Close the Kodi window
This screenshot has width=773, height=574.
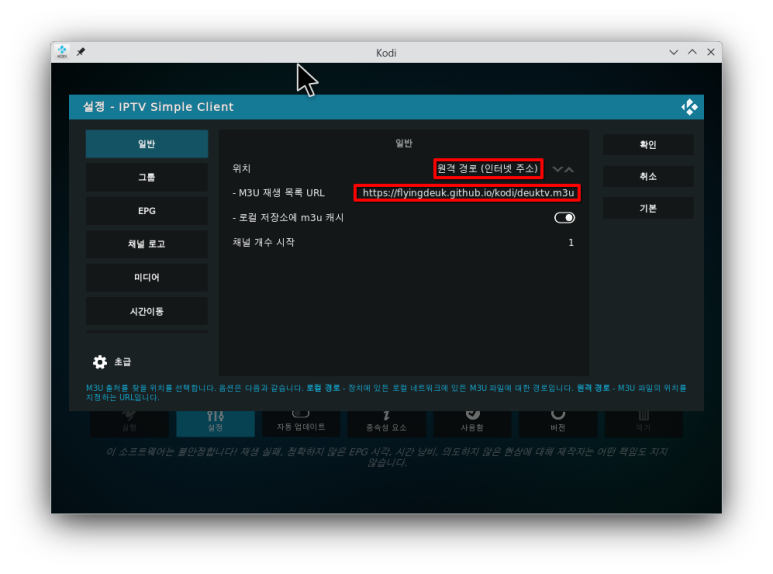pyautogui.click(x=711, y=52)
